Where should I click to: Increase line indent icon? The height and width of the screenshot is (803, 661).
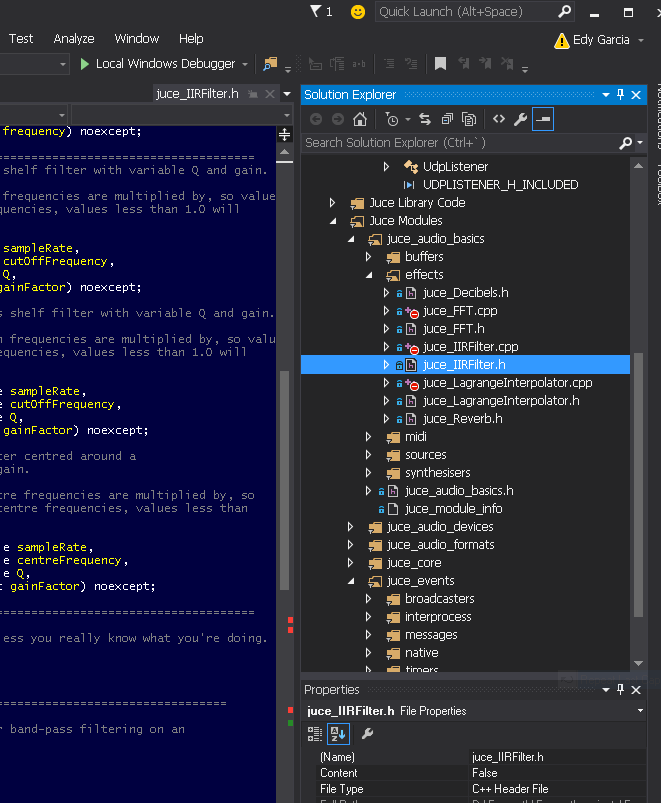tap(411, 64)
